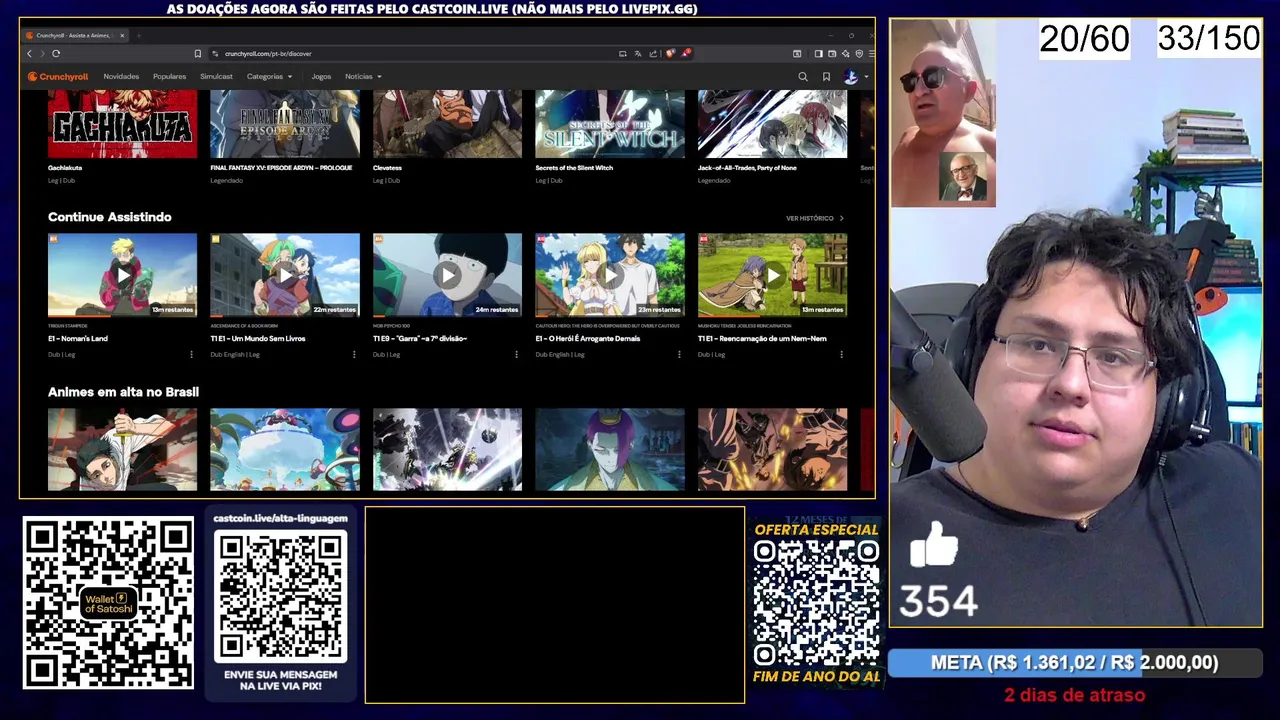Open three-dot menu for Garra a 7ª divisão

coord(516,354)
